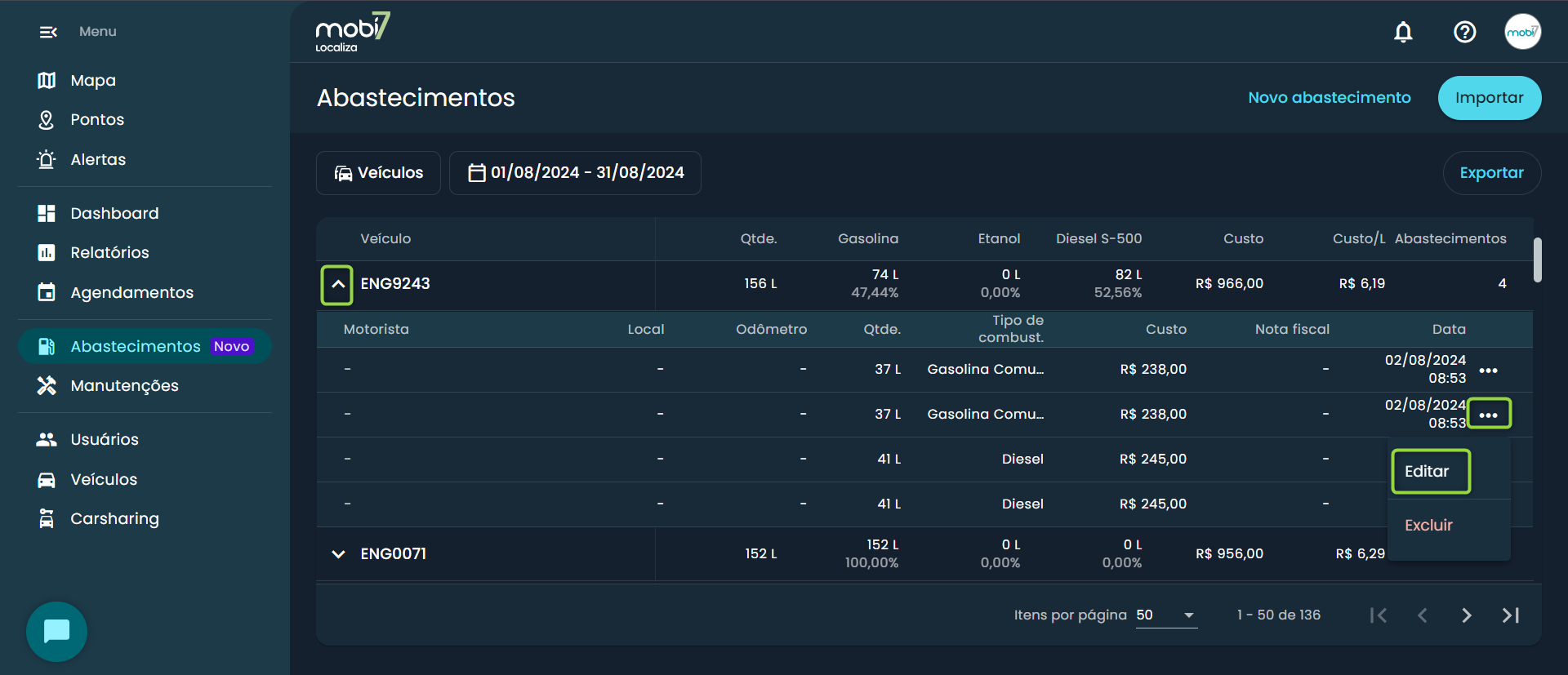Open the Alertas siren icon

47,159
